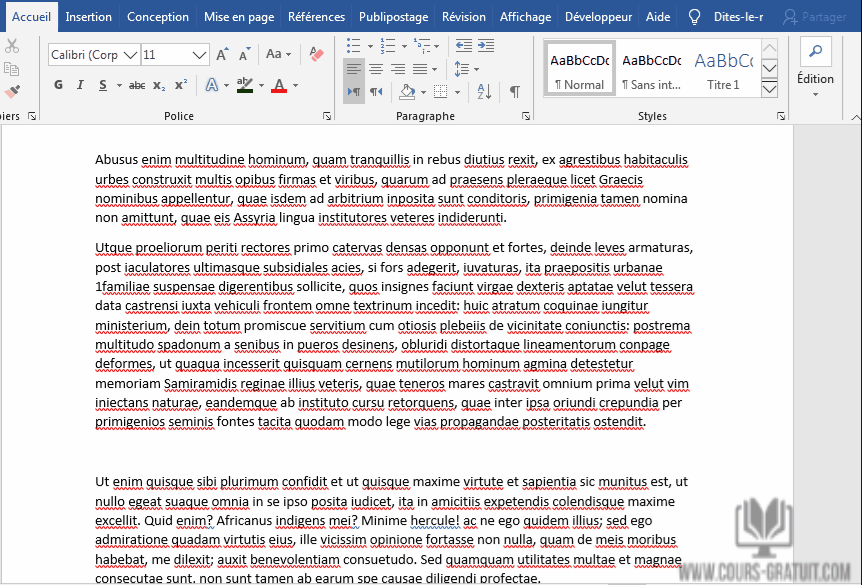Open the Conception tab

pyautogui.click(x=158, y=17)
